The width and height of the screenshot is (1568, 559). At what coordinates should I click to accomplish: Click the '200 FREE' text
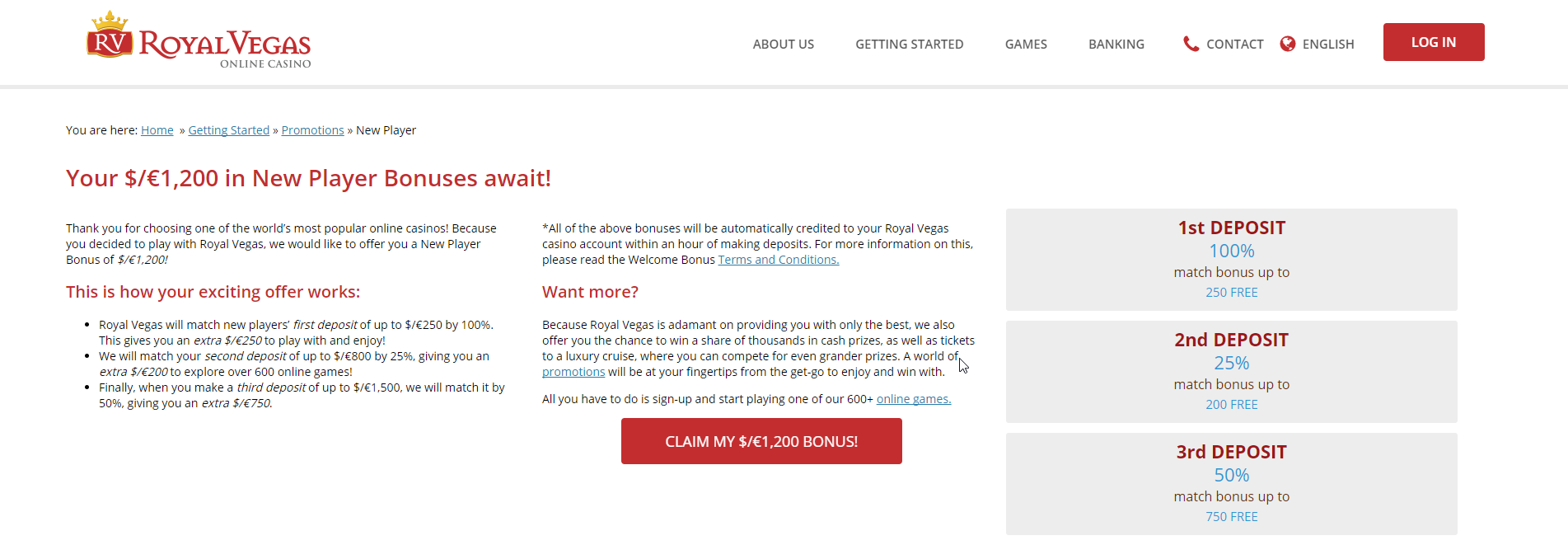tap(1232, 405)
